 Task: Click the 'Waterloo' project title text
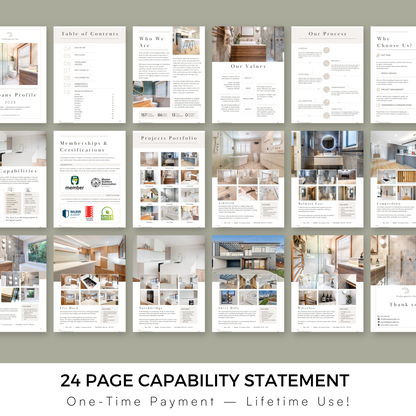(x=306, y=308)
